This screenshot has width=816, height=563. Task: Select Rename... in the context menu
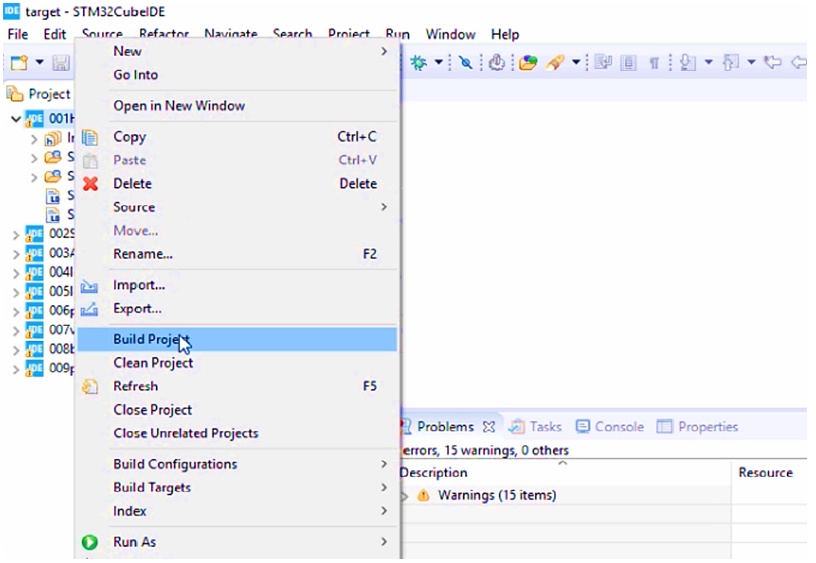(x=237, y=254)
